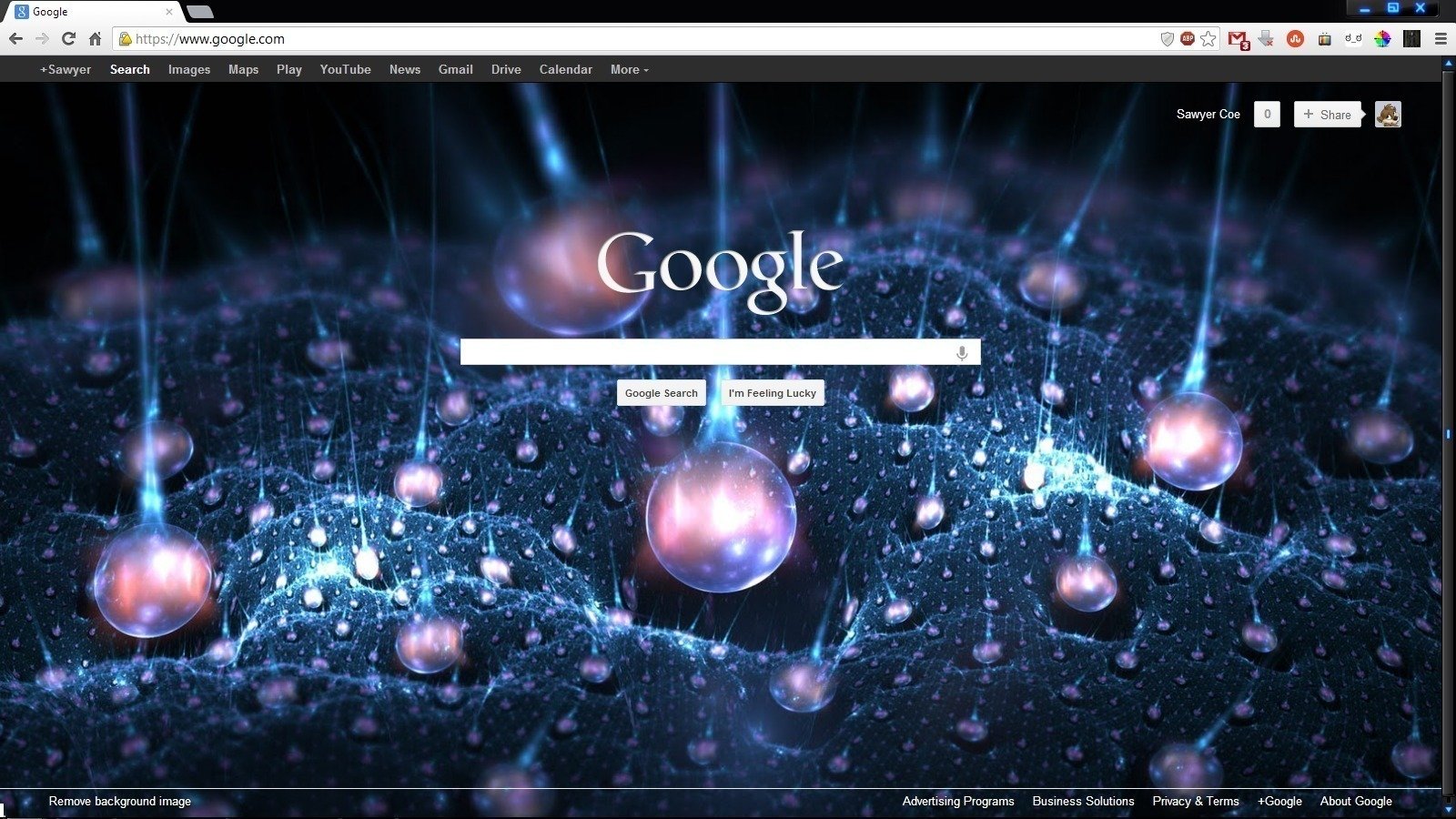Screen dimensions: 1456x819
Task: Expand the More dropdown in Google bar
Action: [629, 70]
